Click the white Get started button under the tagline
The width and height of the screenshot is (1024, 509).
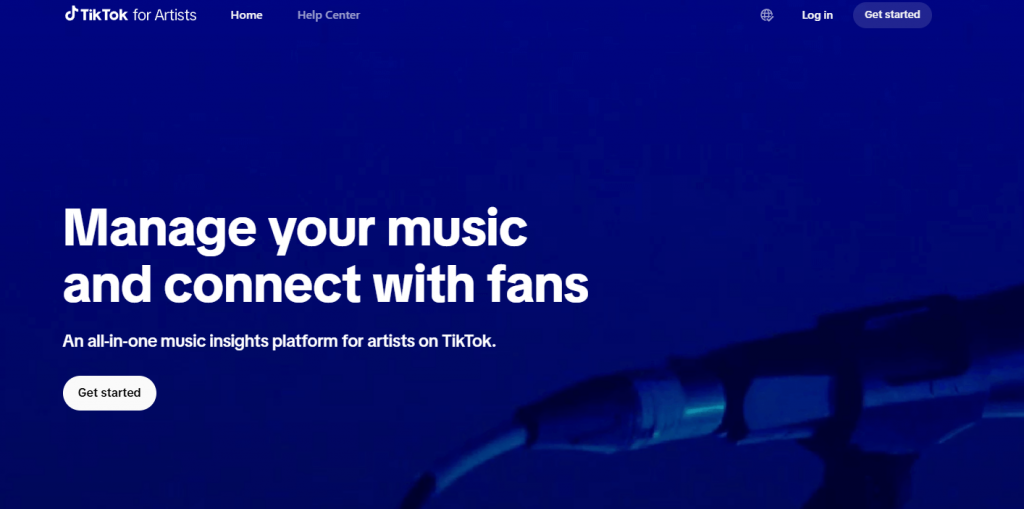(x=110, y=393)
